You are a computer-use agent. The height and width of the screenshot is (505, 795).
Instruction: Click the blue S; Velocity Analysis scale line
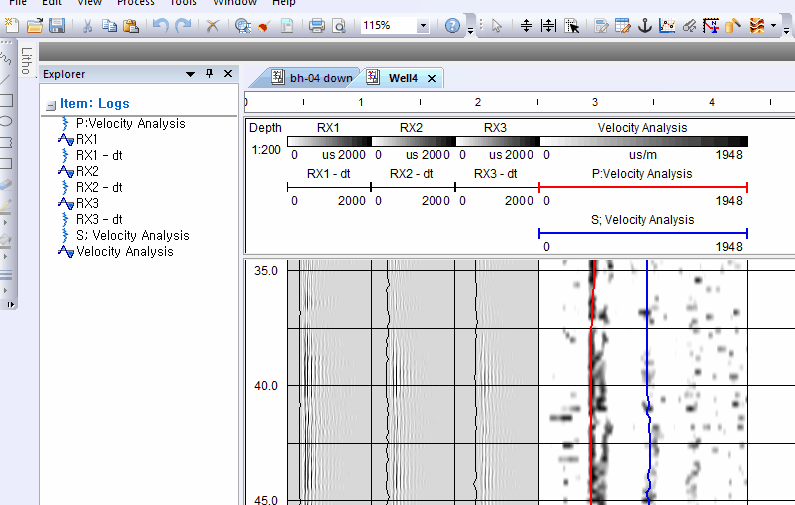pyautogui.click(x=643, y=234)
